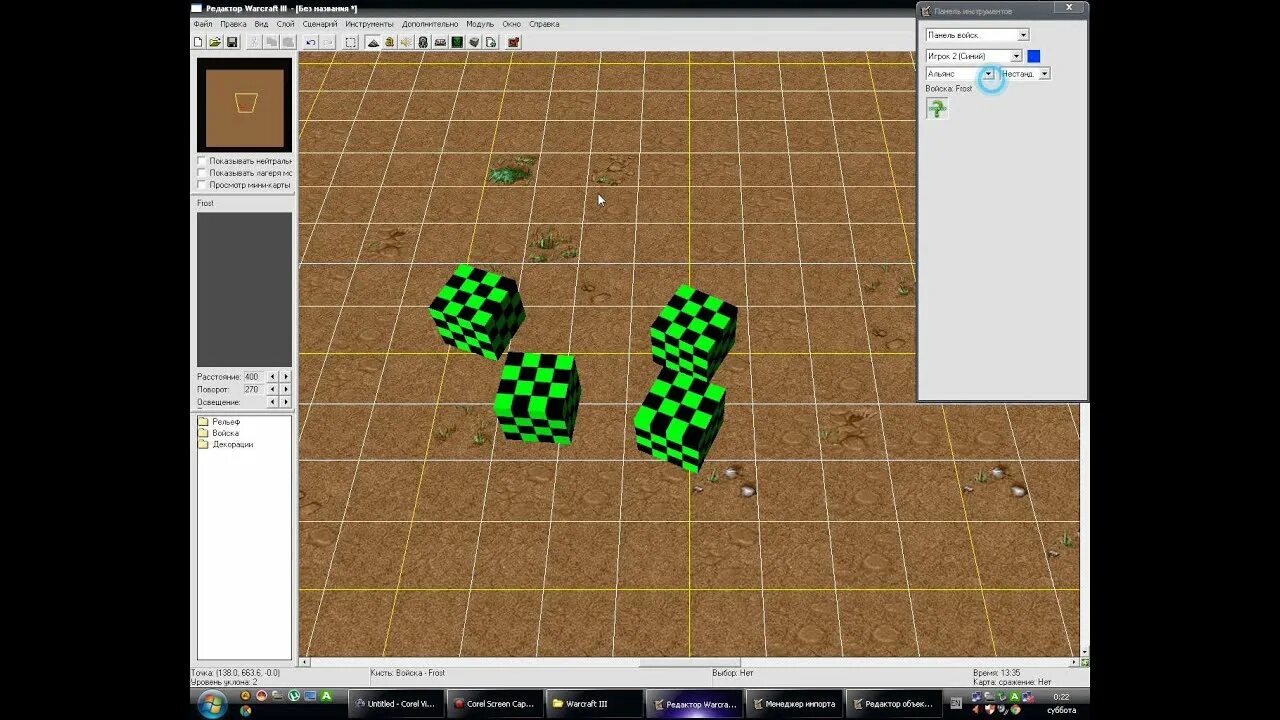Undo last action via toolbar arrow
This screenshot has height=720, width=1280.
[311, 42]
